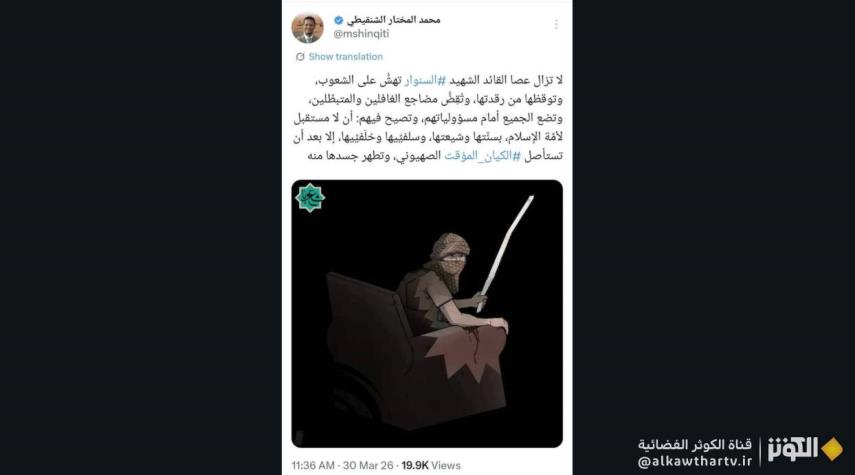Click the translate icon beside Show translation
This screenshot has height=475, width=855.
(300, 57)
